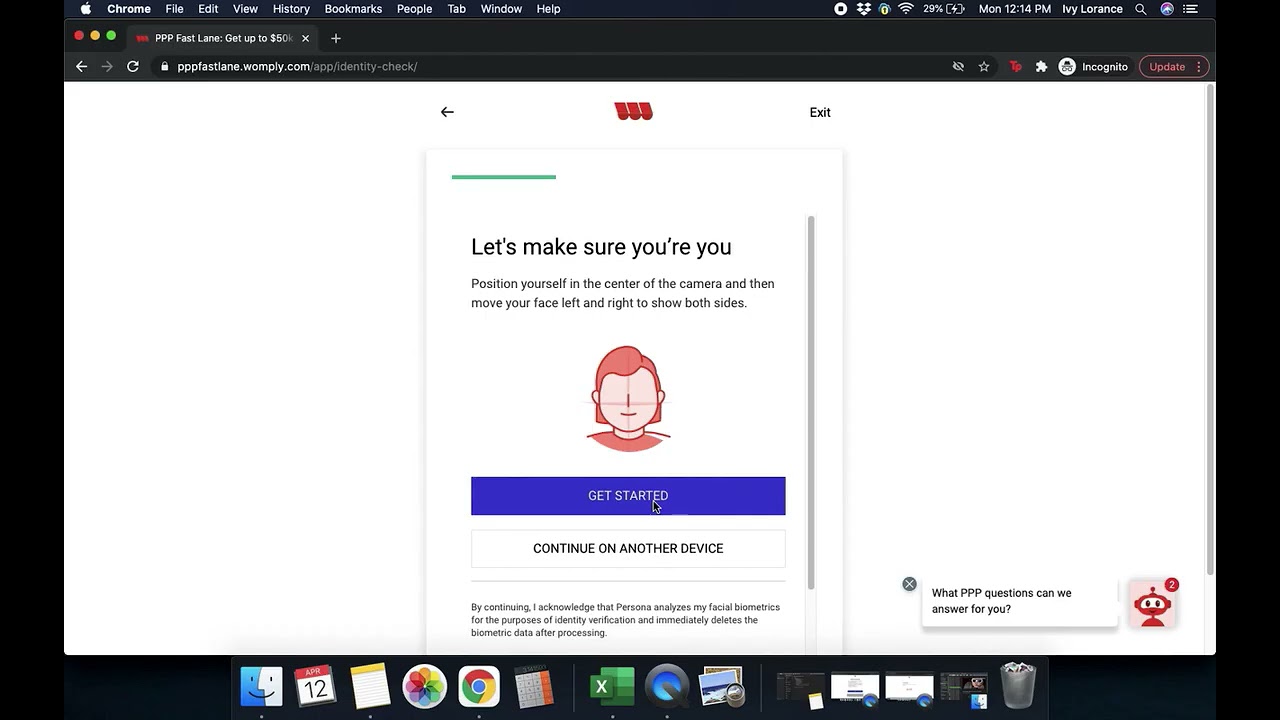Click the Mon 12:14 PM clock

point(1015,9)
